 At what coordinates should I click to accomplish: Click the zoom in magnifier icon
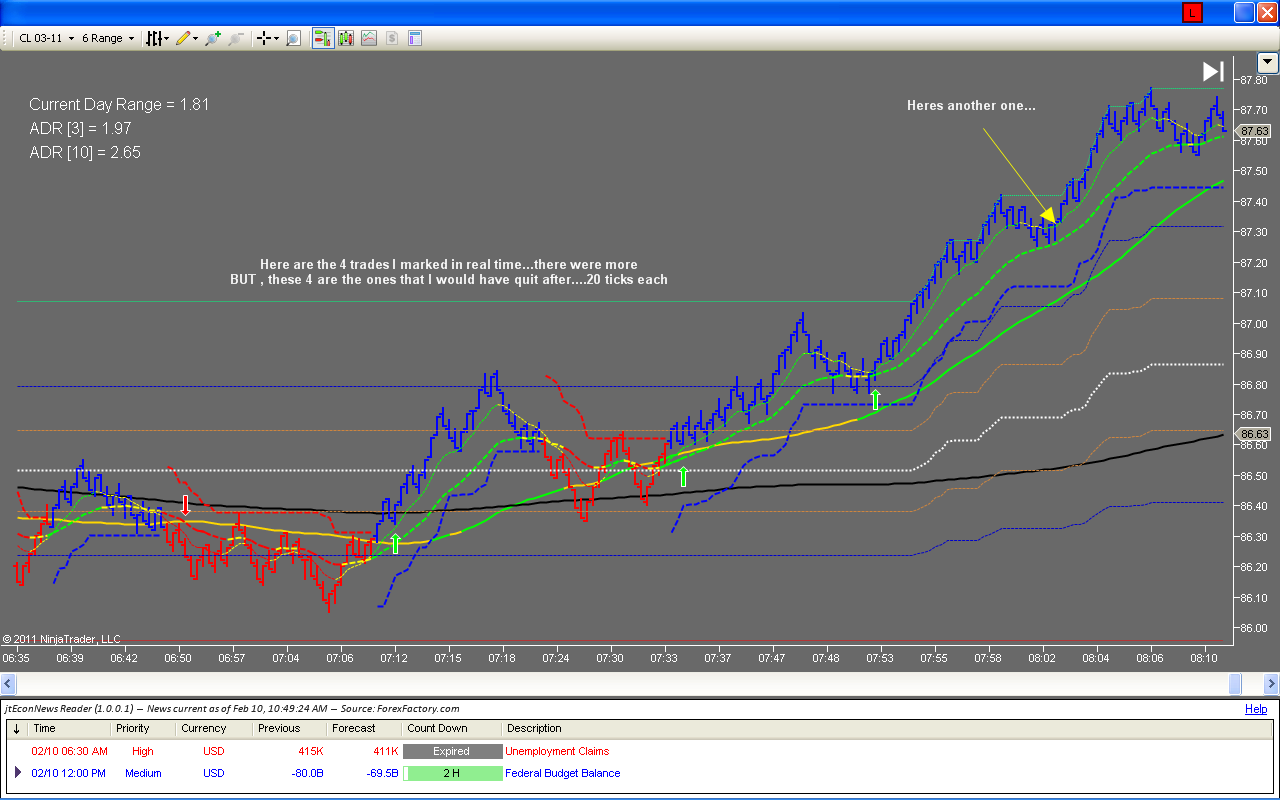pyautogui.click(x=213, y=38)
